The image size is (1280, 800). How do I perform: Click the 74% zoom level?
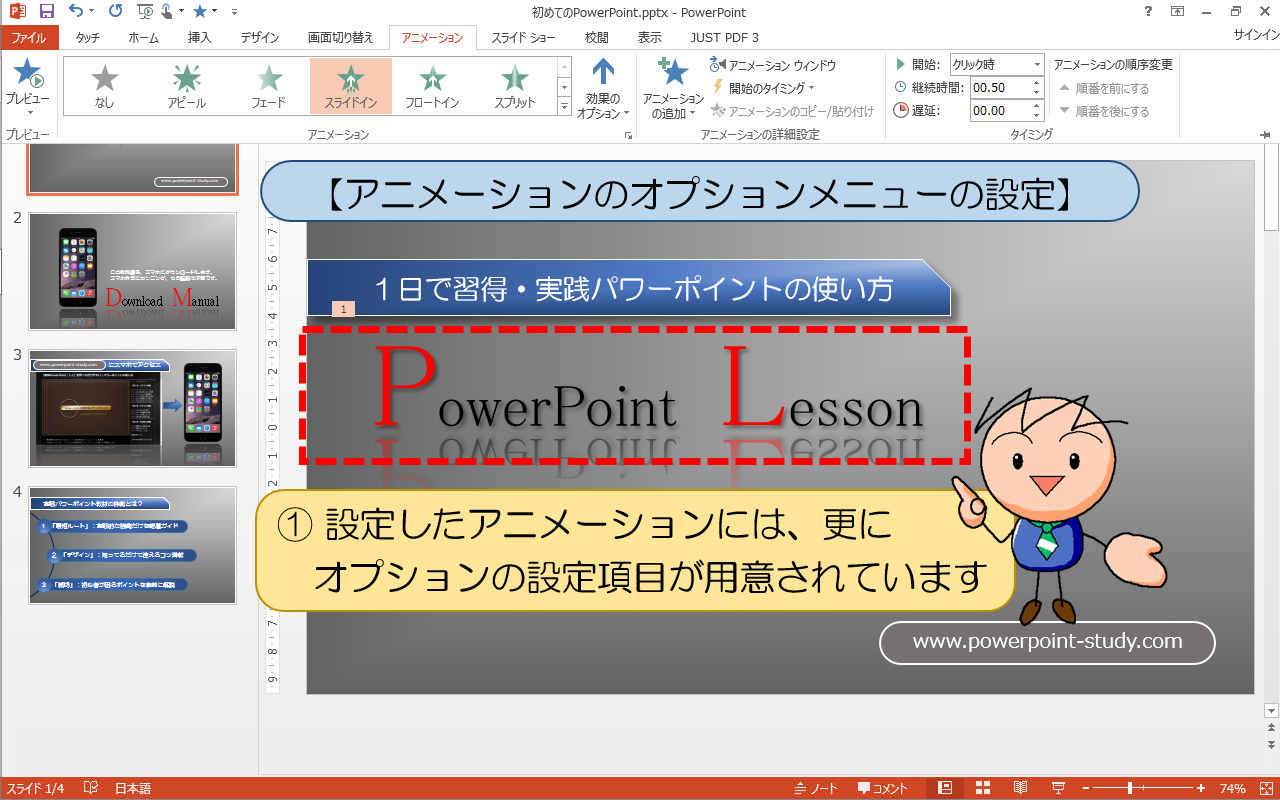(1232, 788)
